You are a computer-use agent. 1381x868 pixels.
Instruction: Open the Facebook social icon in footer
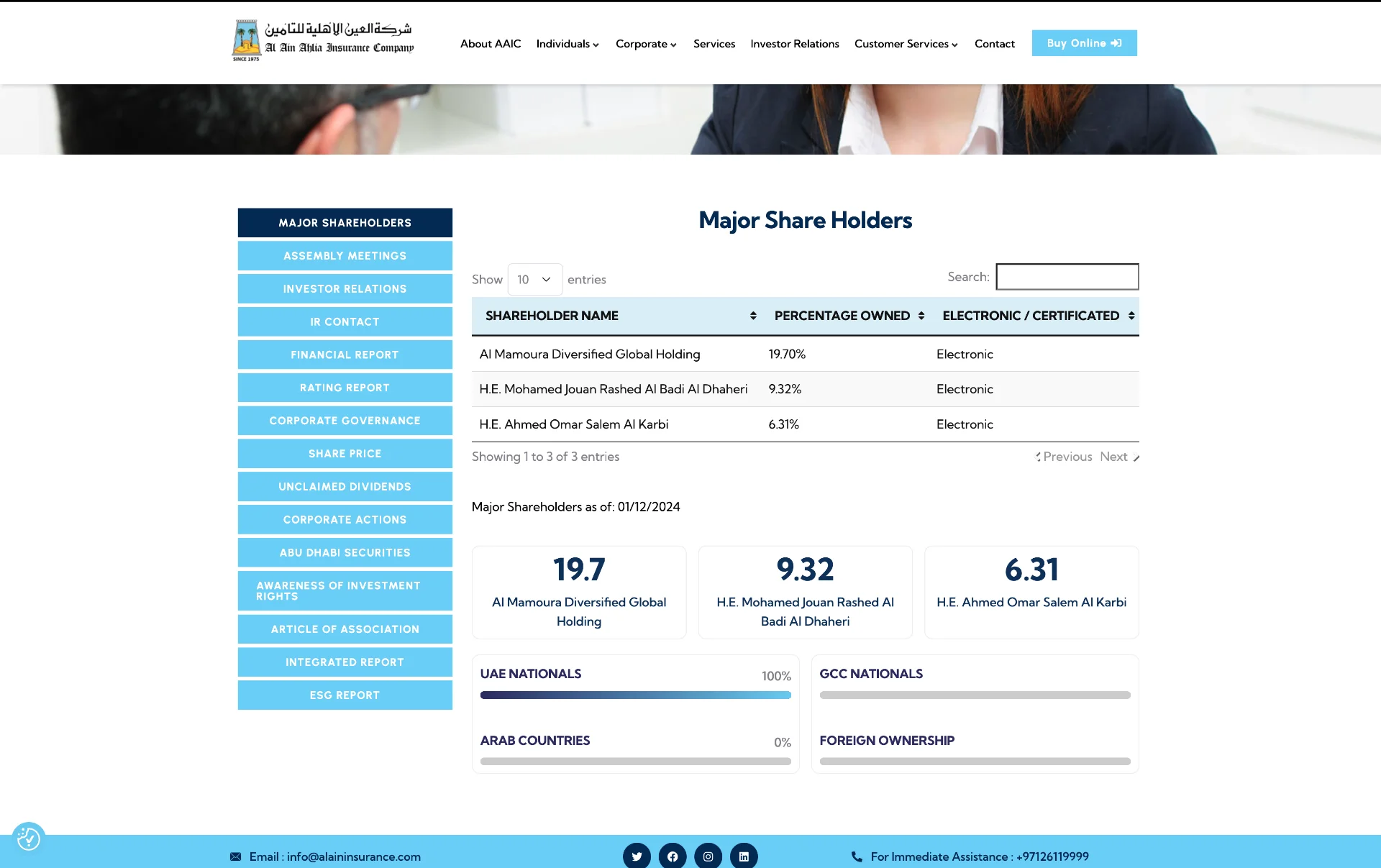click(673, 856)
